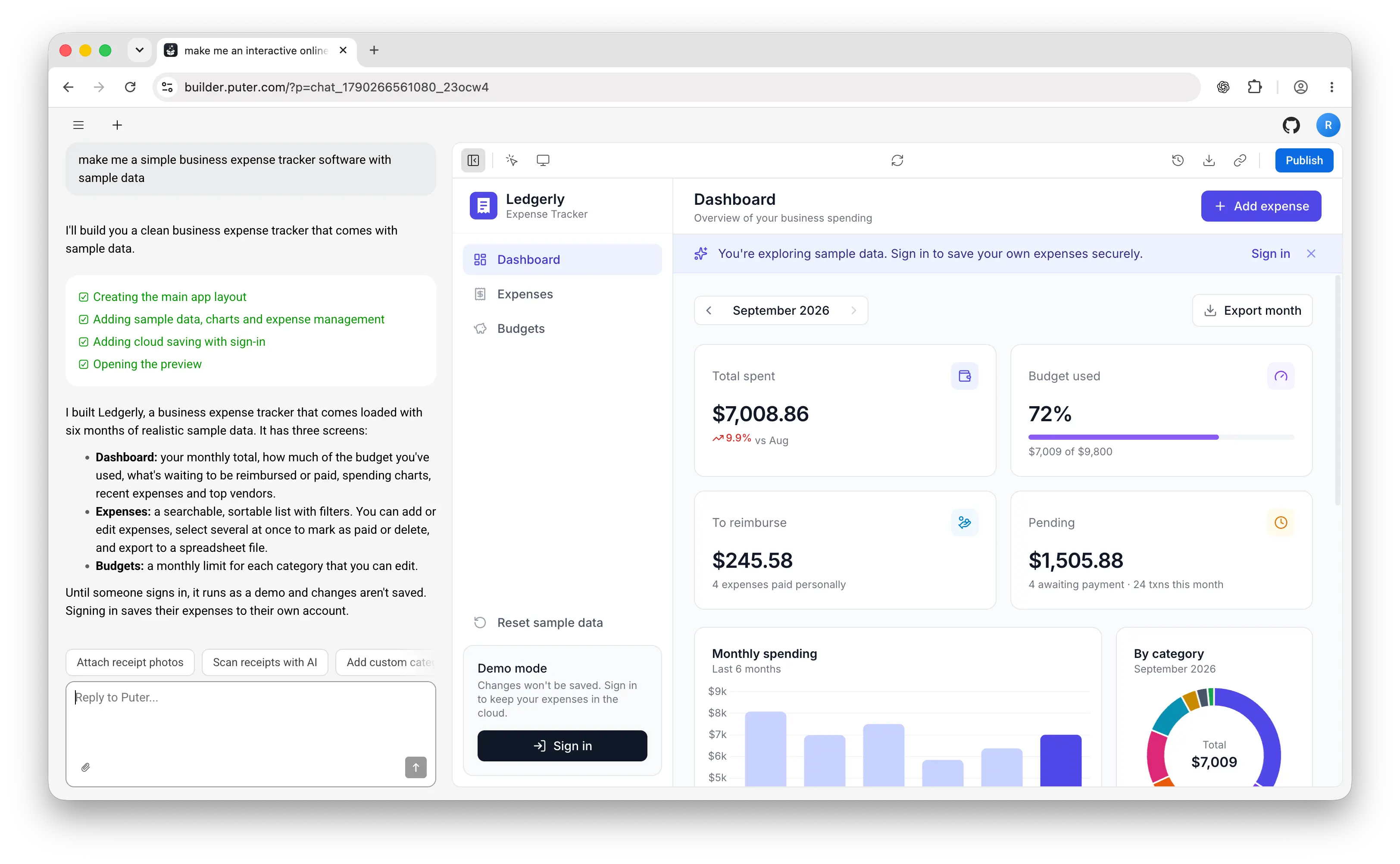
Task: Click Export month button
Action: point(1252,311)
